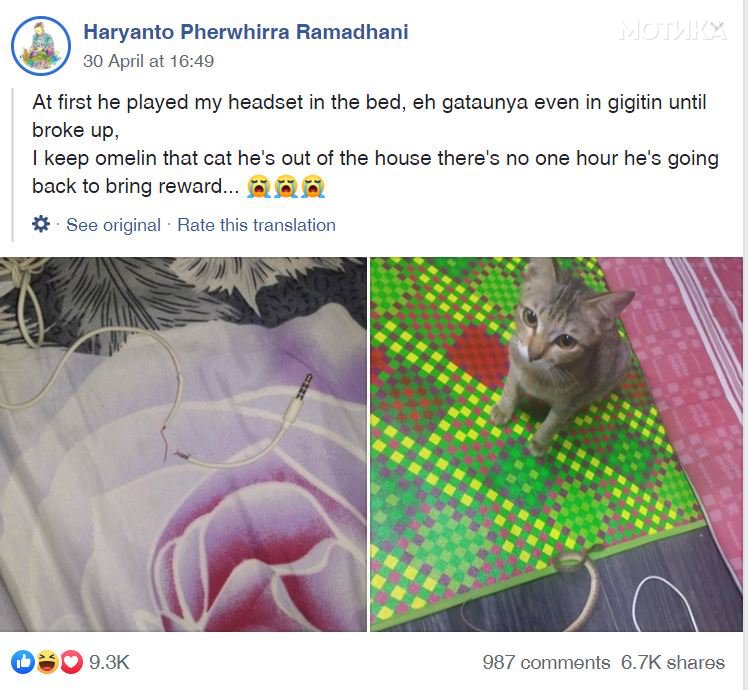Click the blue Like reaction icon
The height and width of the screenshot is (690, 748).
[22, 662]
